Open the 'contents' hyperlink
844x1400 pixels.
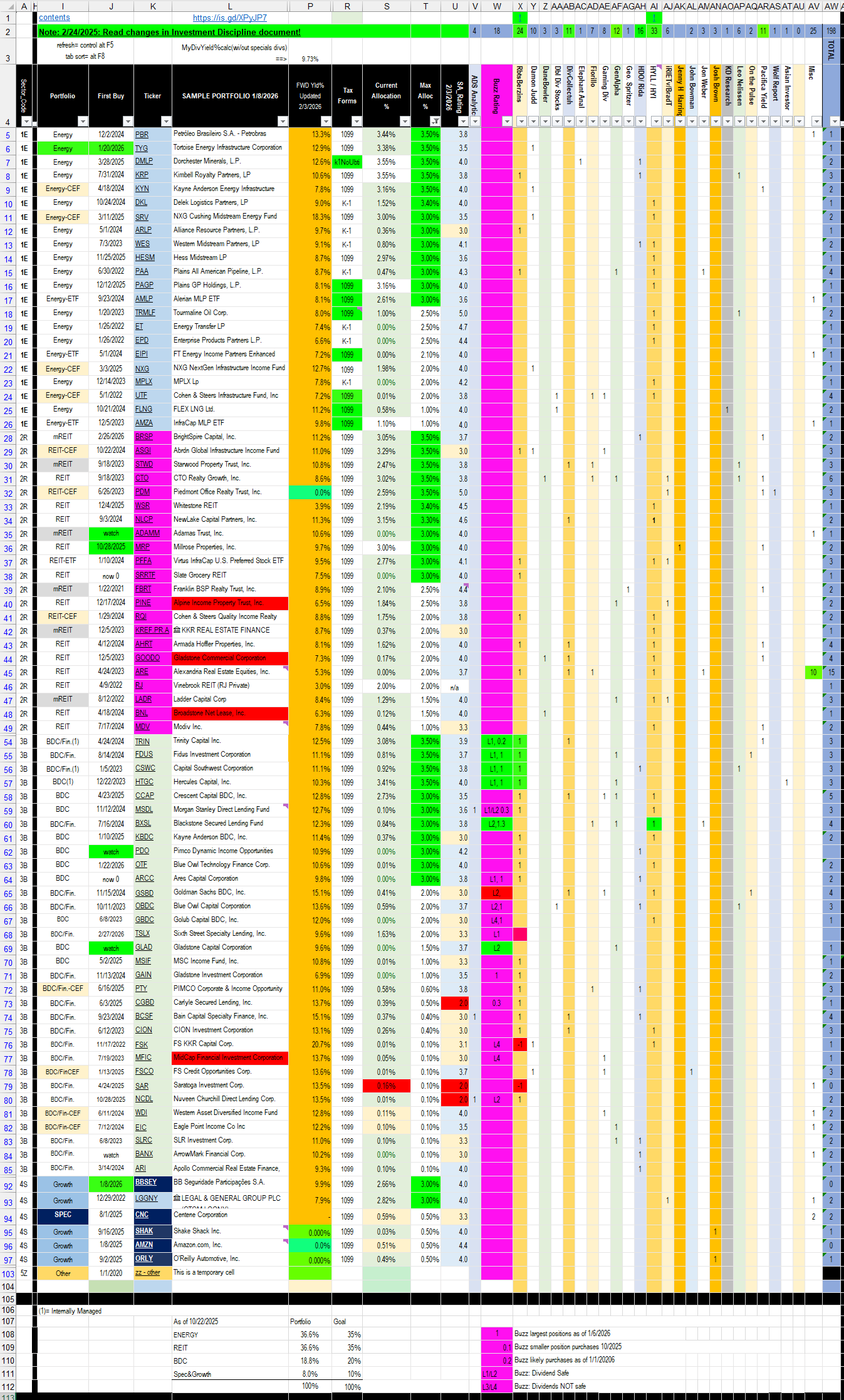pos(55,18)
